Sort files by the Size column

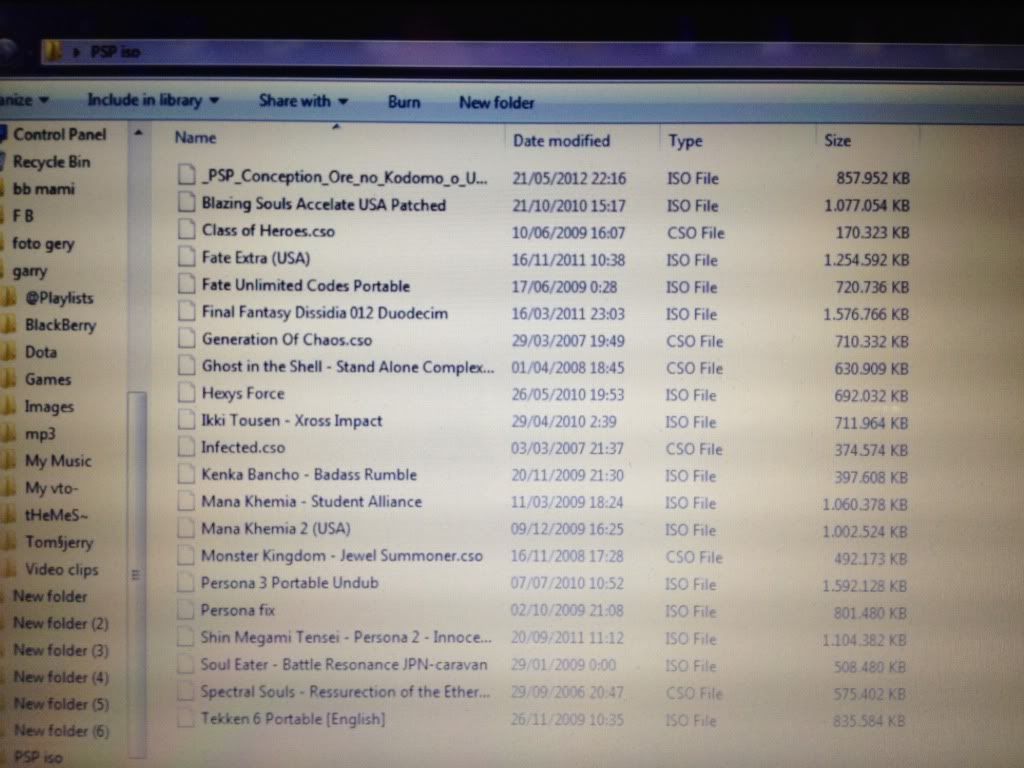point(837,140)
